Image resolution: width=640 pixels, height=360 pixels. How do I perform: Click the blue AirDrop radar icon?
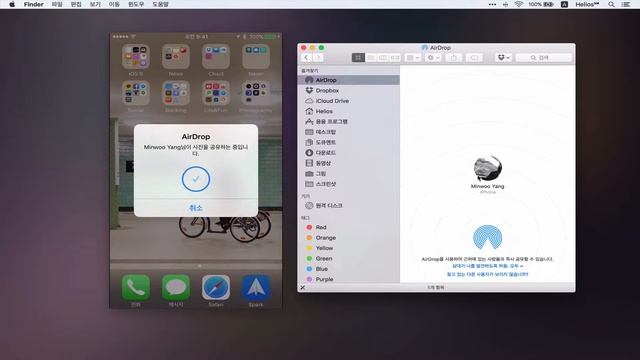487,237
